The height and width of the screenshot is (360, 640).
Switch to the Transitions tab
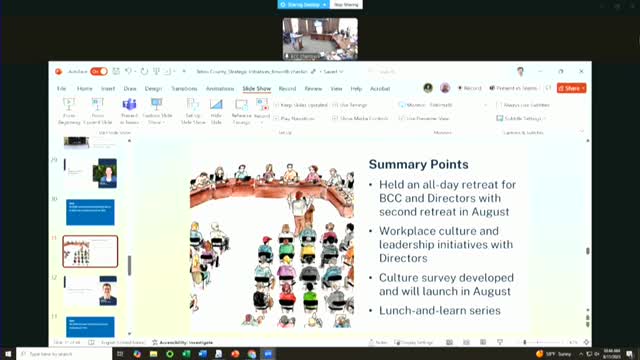(184, 89)
